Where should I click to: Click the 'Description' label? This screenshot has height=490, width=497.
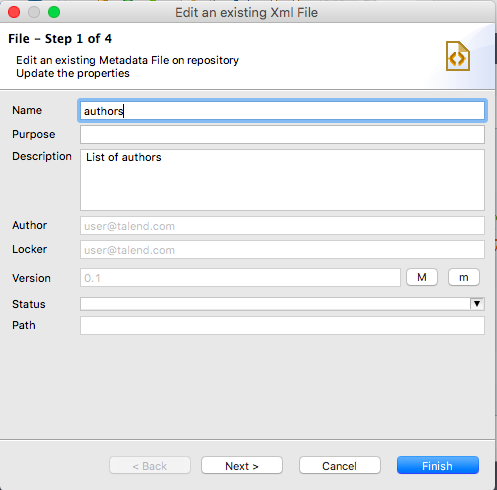pyautogui.click(x=42, y=156)
